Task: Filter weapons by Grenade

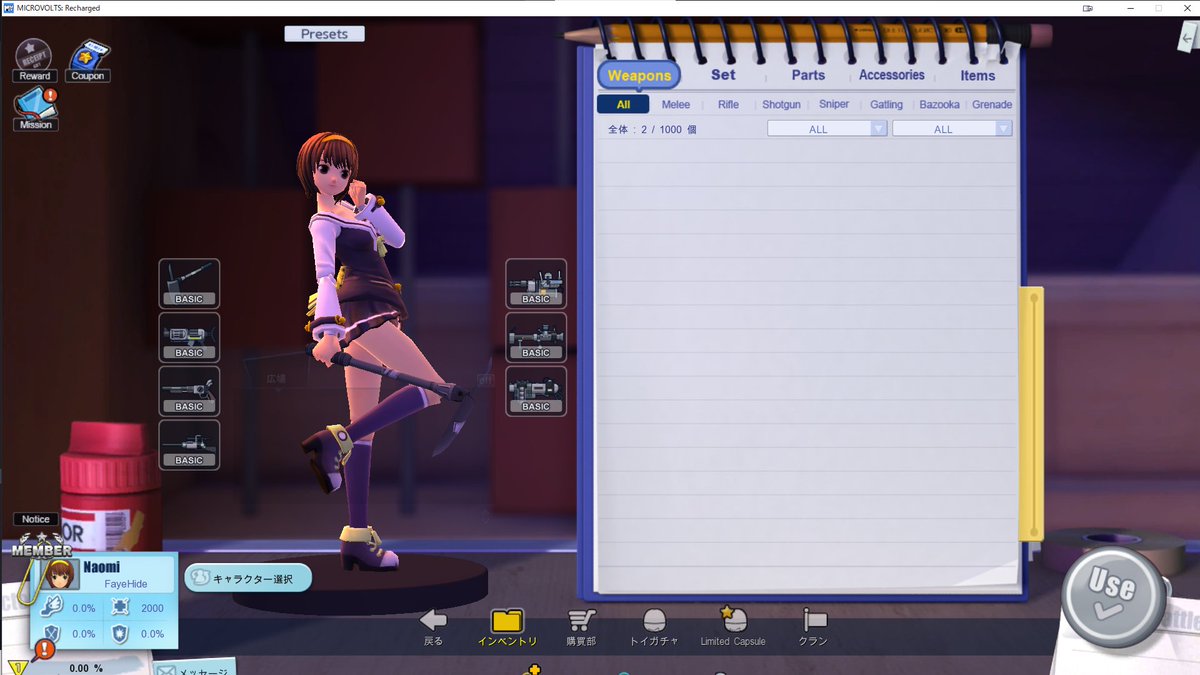Action: tap(992, 104)
